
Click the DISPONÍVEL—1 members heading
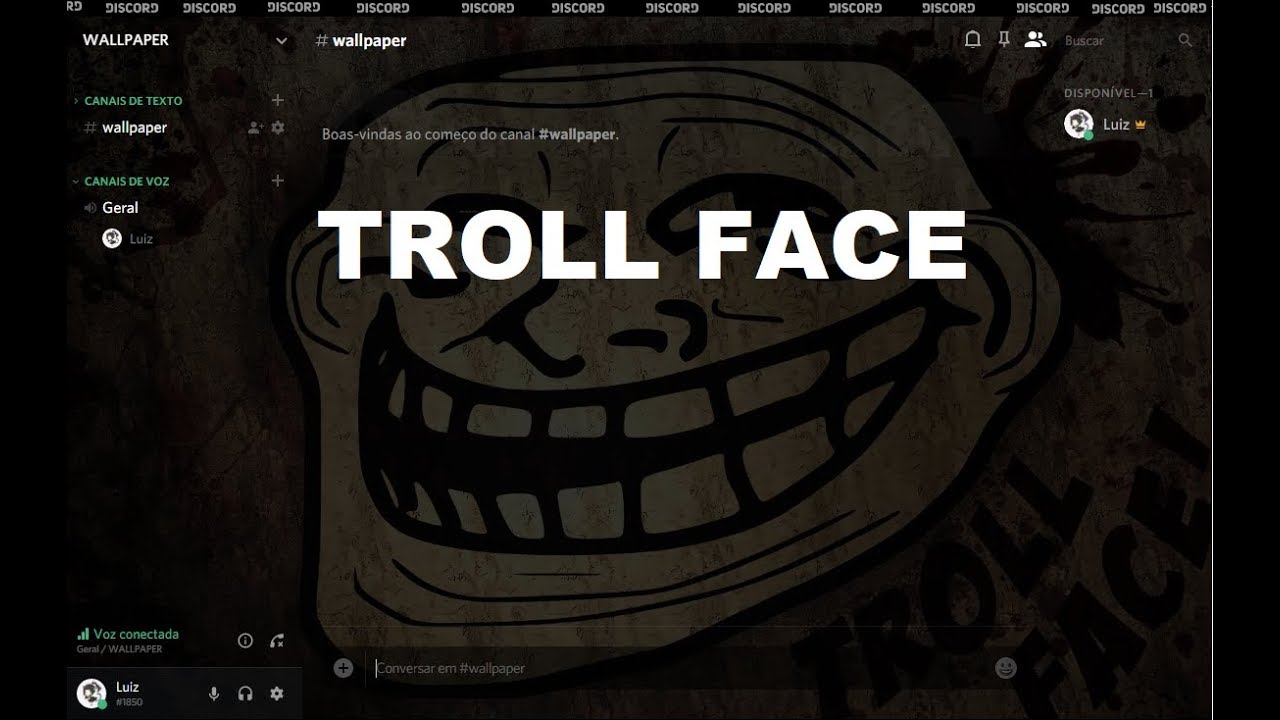(x=1109, y=93)
